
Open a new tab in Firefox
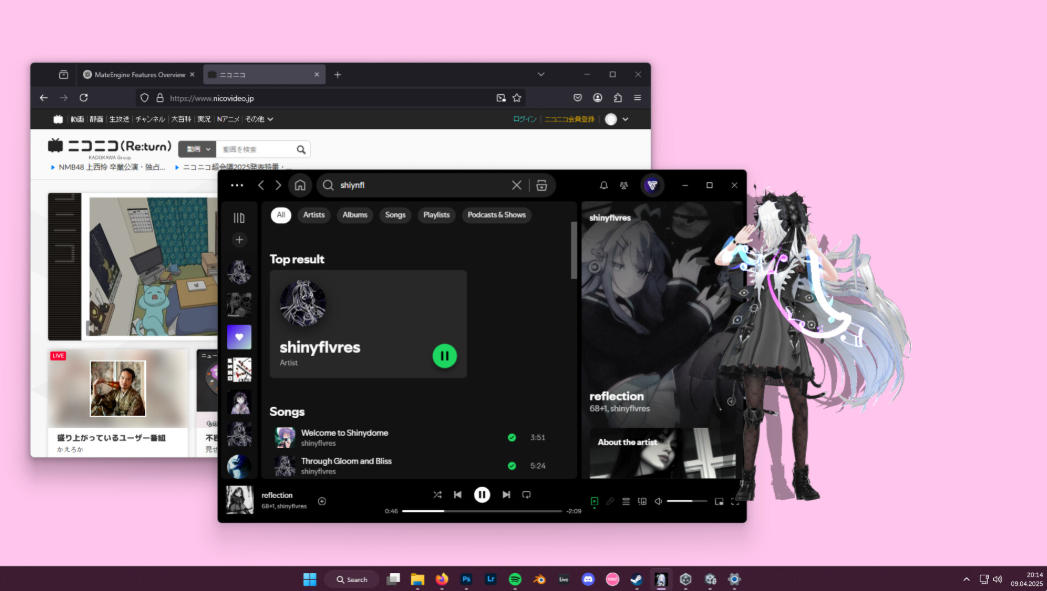click(x=337, y=75)
